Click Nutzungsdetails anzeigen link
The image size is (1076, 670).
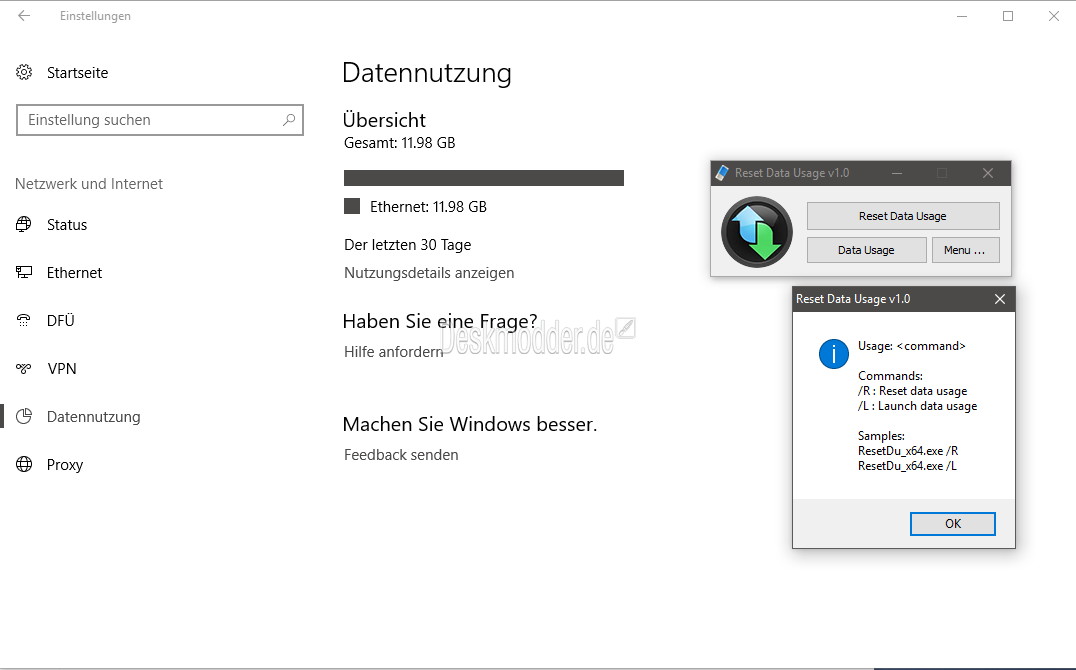pyautogui.click(x=429, y=273)
